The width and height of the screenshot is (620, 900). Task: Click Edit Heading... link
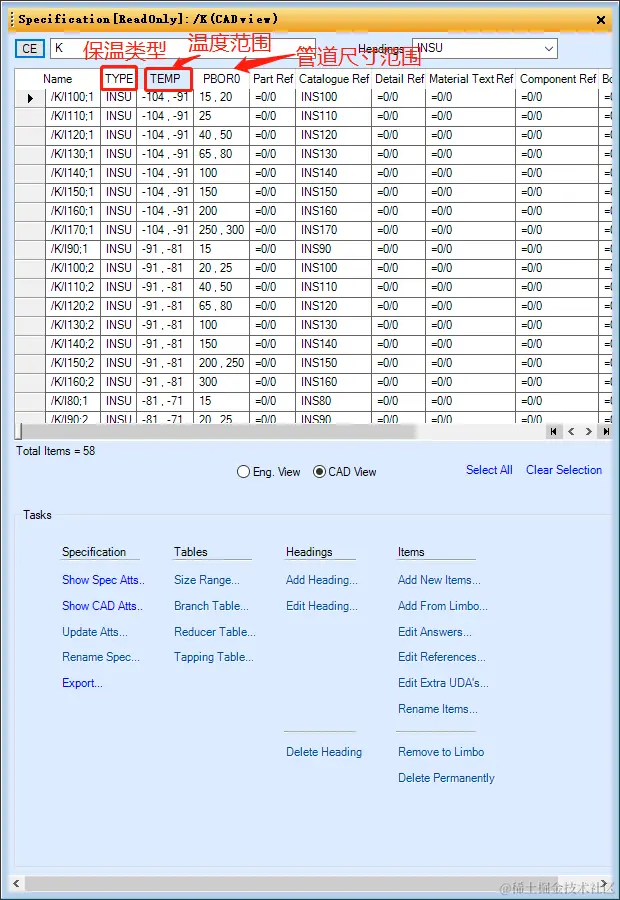321,606
